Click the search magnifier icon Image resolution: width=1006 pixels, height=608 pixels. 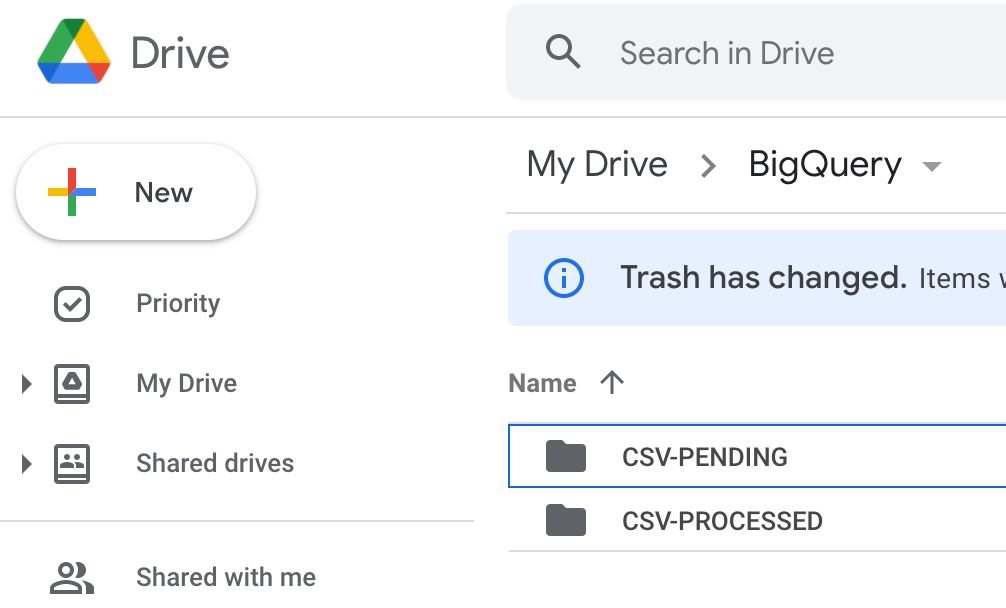563,52
